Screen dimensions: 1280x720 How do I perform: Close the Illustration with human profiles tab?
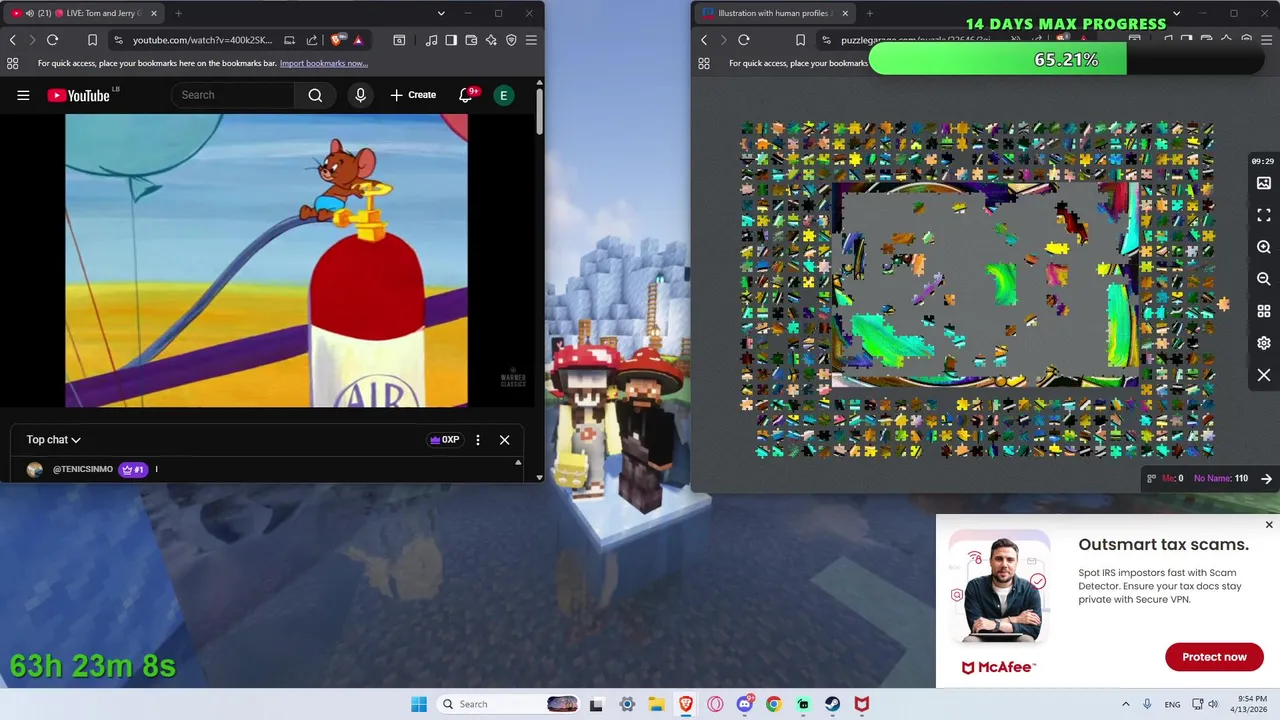pyautogui.click(x=845, y=13)
